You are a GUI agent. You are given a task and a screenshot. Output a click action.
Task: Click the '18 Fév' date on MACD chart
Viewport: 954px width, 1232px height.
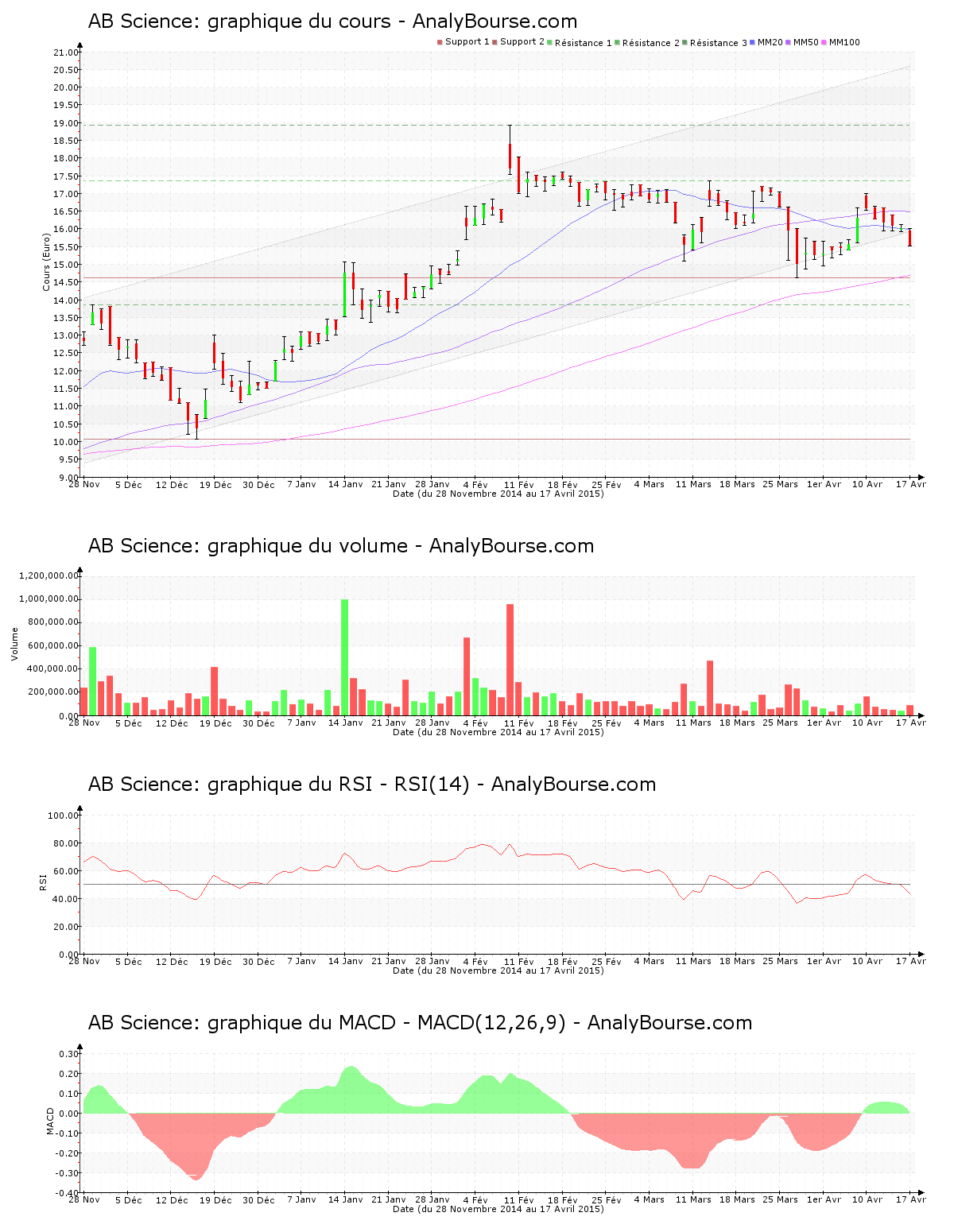[563, 1200]
